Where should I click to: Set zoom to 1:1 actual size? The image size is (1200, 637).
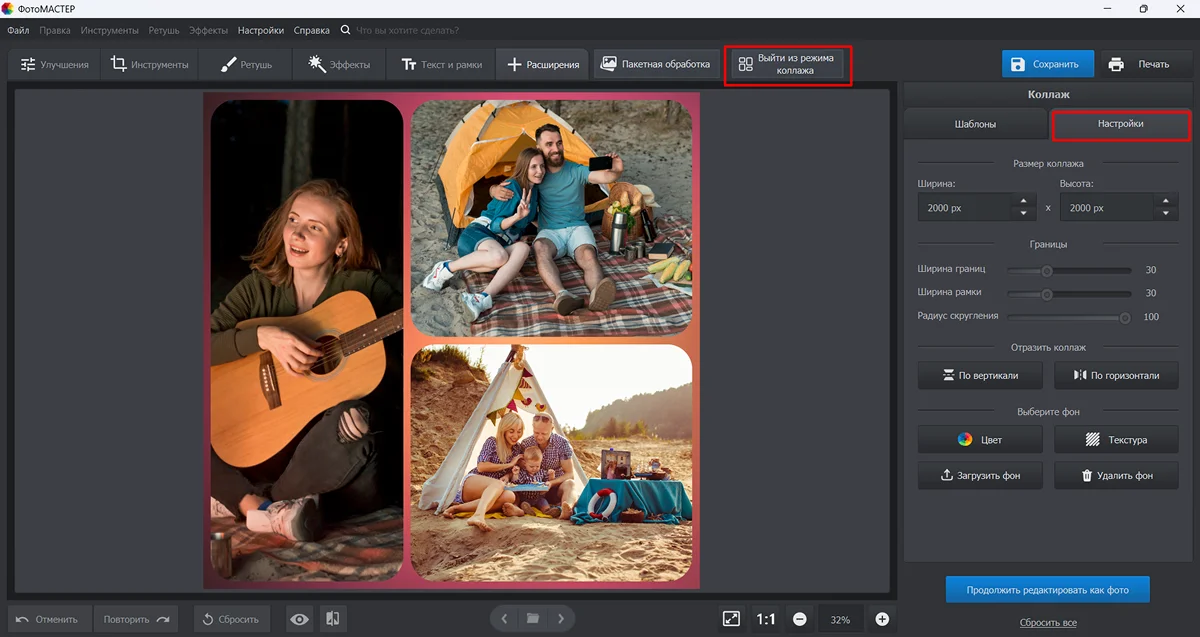[x=766, y=619]
